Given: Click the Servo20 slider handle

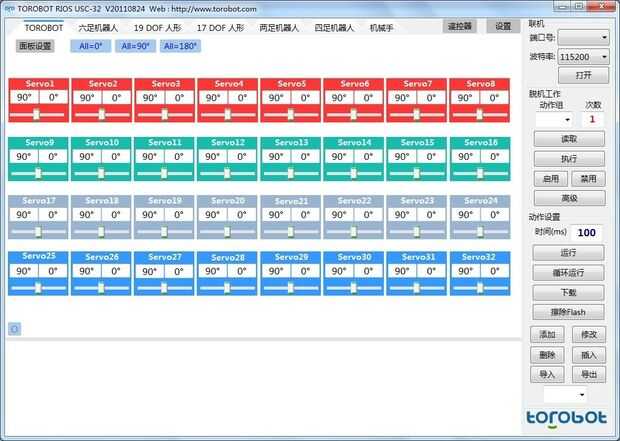Looking at the screenshot, I should [x=227, y=231].
